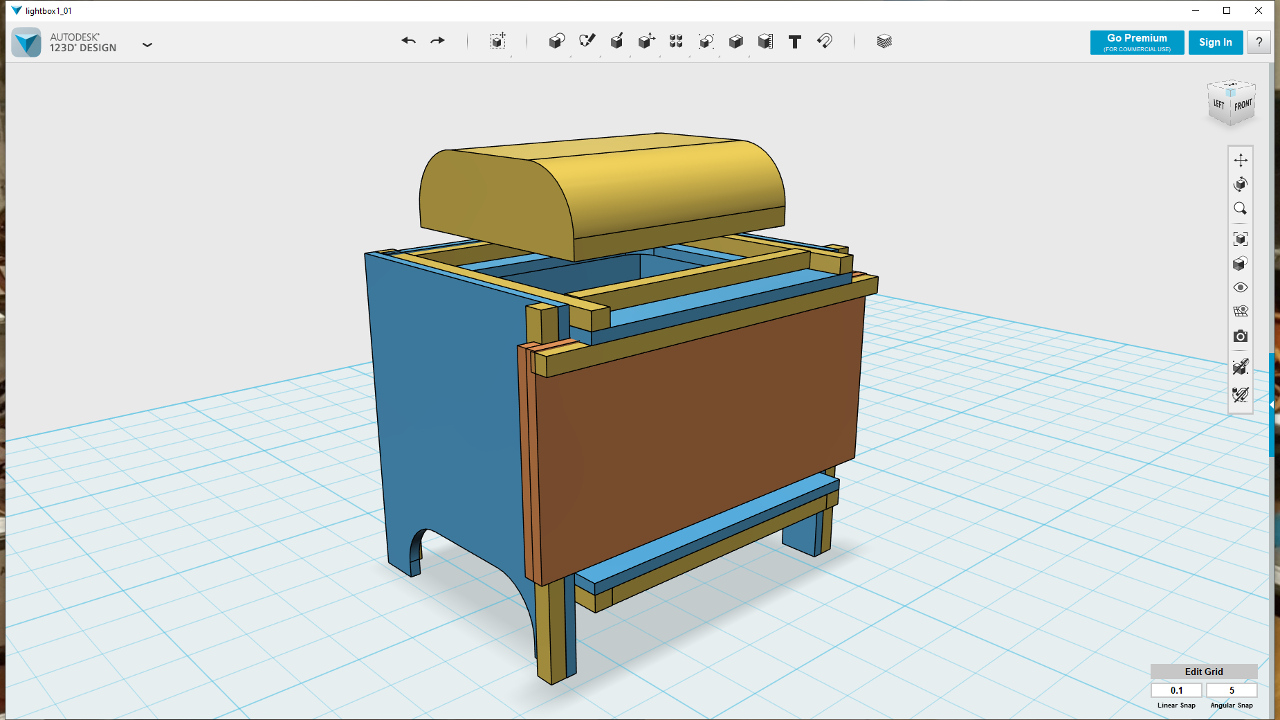This screenshot has width=1280, height=720.
Task: Redo the last undone action
Action: [x=438, y=41]
